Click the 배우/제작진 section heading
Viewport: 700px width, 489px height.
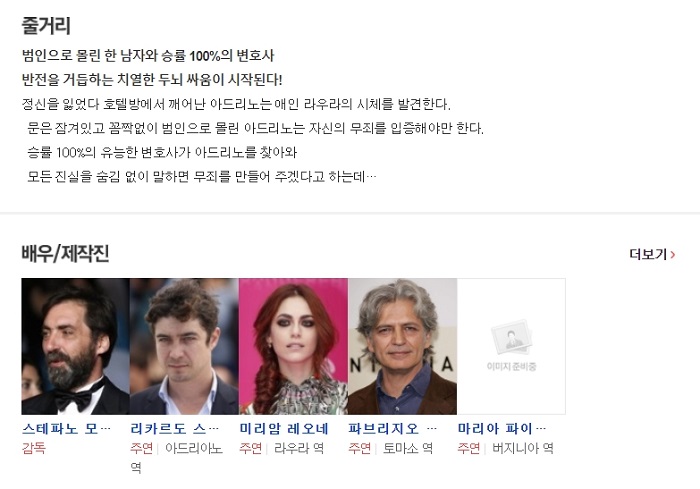[65, 253]
